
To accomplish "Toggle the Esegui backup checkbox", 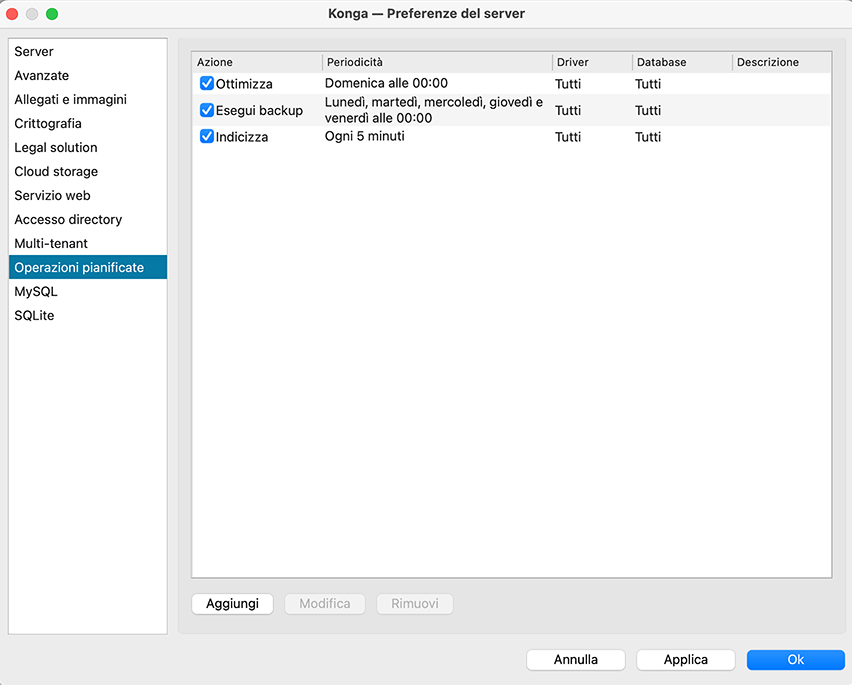I will tap(207, 111).
